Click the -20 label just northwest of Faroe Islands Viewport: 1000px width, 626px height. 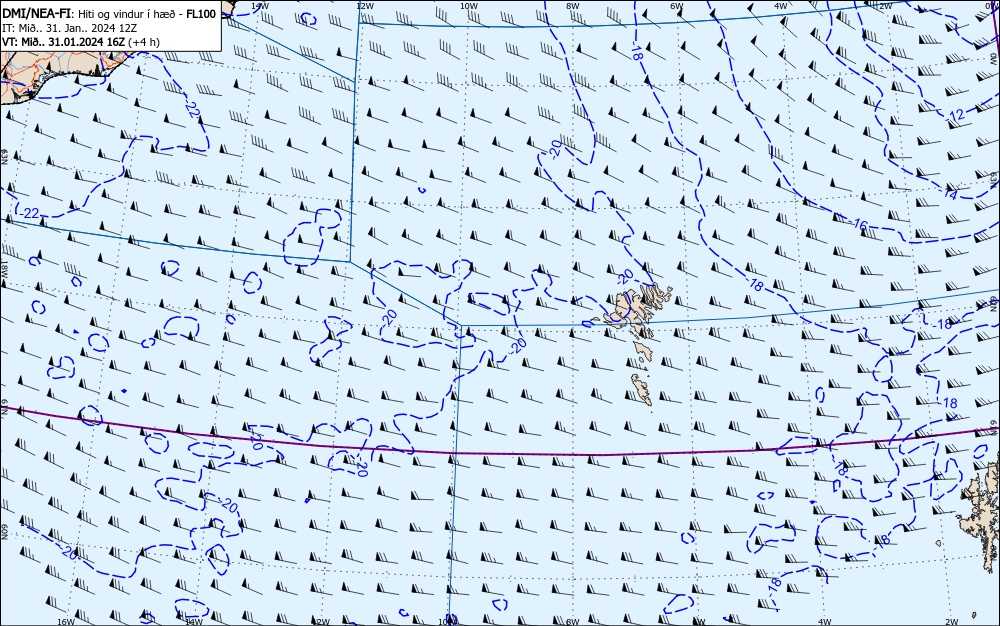[625, 277]
